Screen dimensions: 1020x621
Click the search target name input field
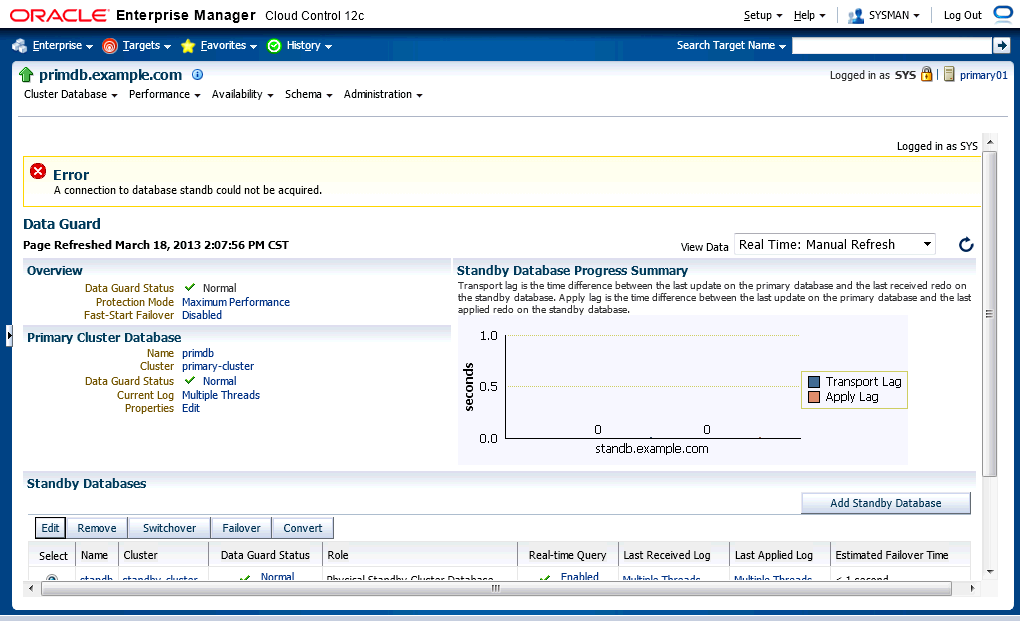pyautogui.click(x=891, y=46)
